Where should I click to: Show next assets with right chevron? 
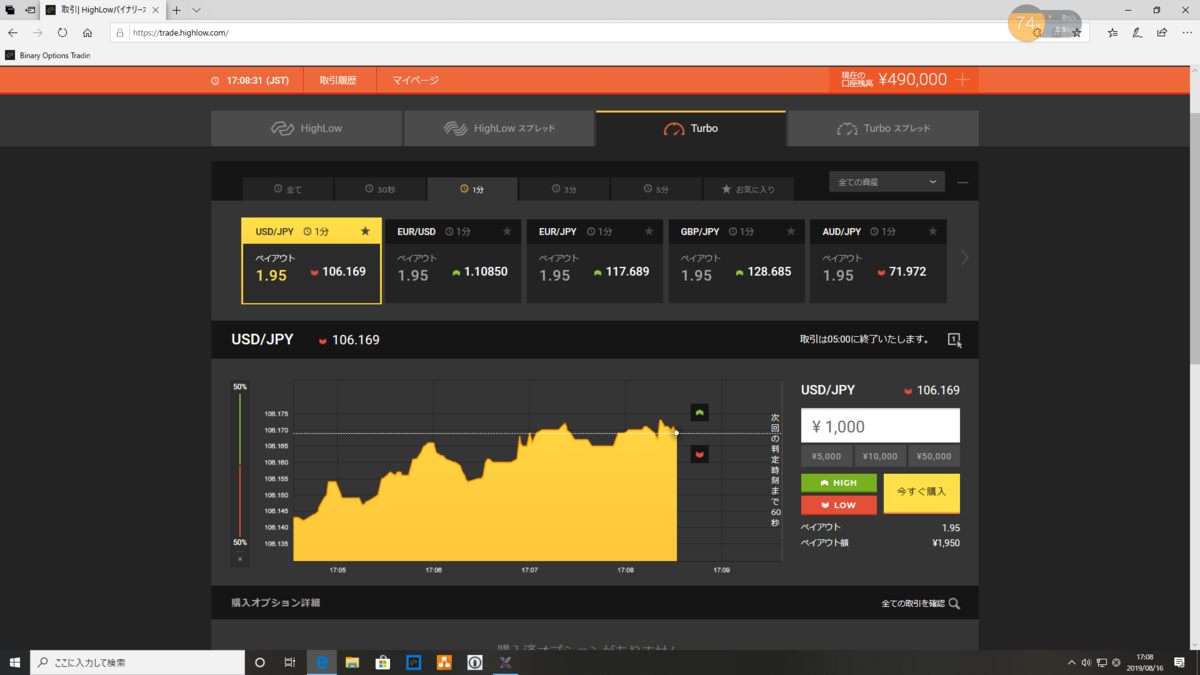click(964, 258)
